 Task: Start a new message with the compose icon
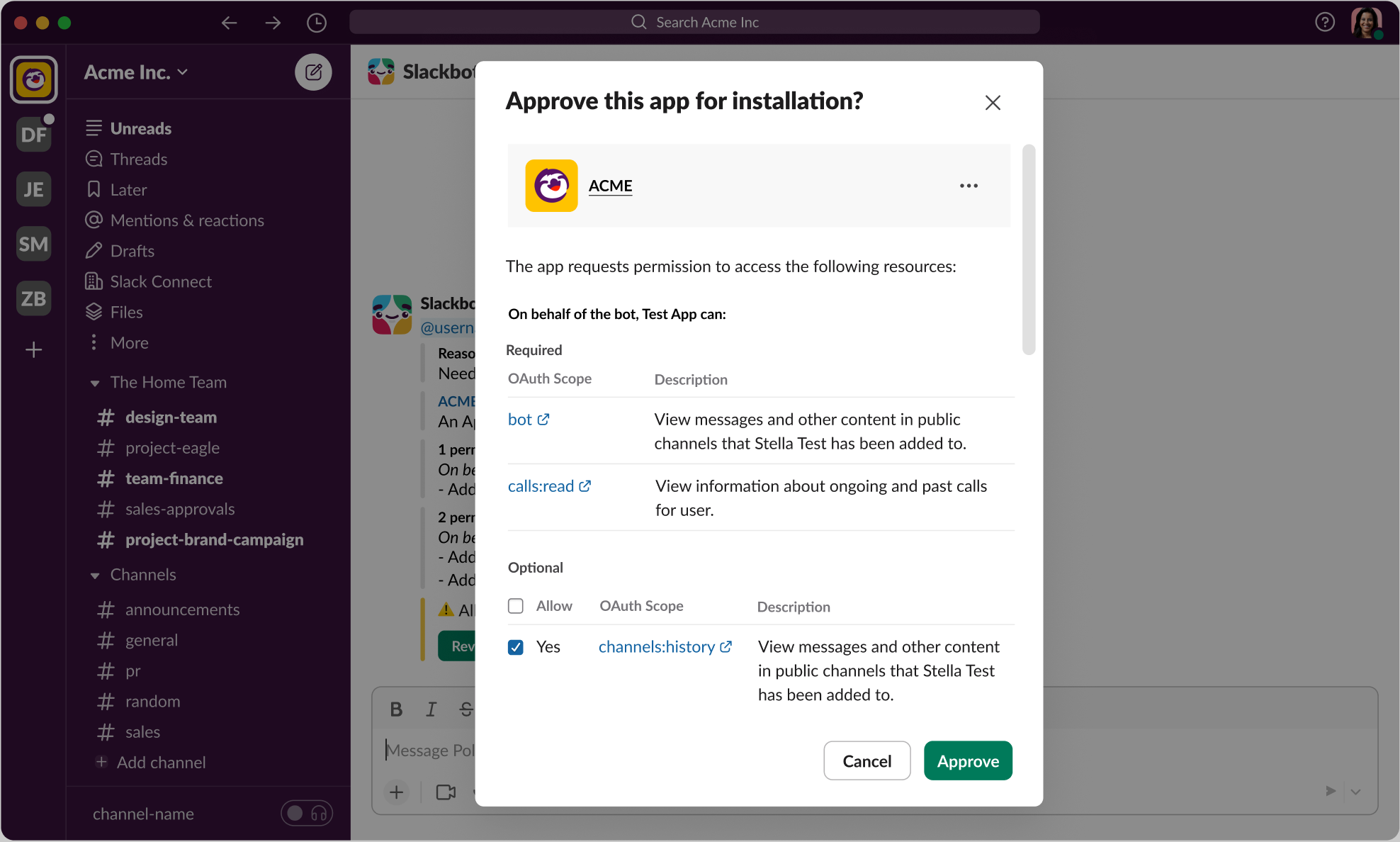[313, 72]
